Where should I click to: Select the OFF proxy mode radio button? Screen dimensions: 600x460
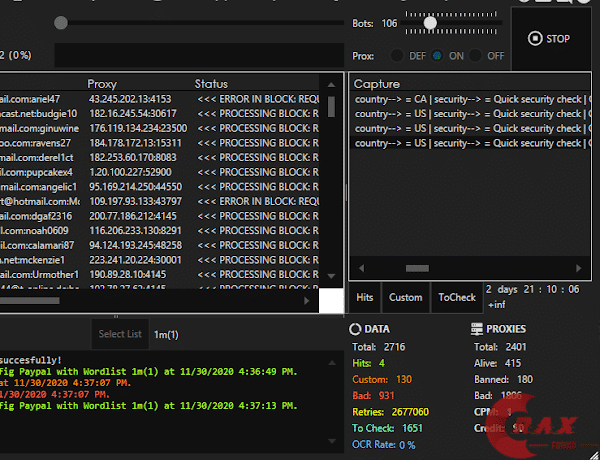pyautogui.click(x=477, y=56)
